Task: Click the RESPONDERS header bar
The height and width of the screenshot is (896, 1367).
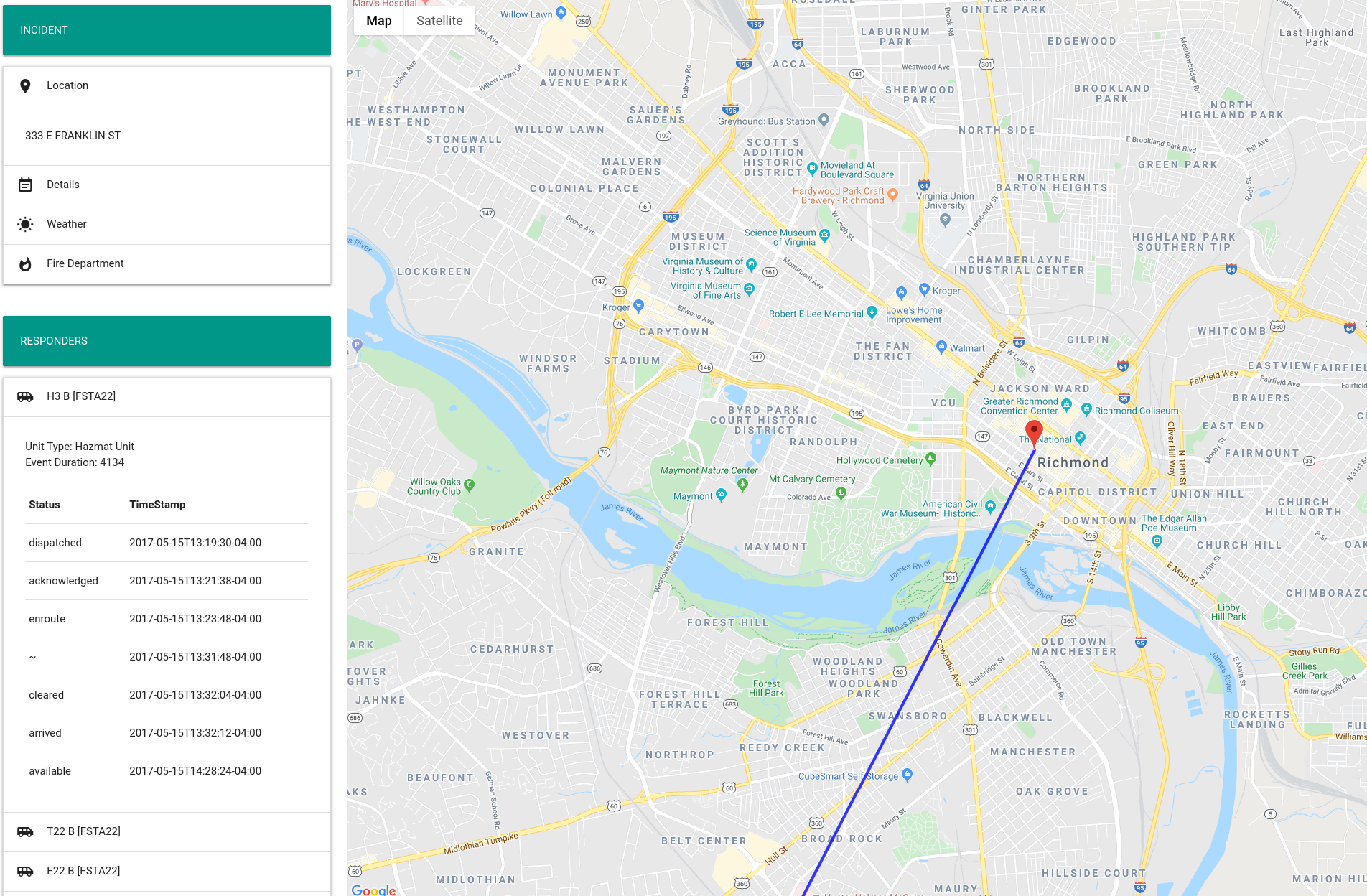Action: click(167, 341)
